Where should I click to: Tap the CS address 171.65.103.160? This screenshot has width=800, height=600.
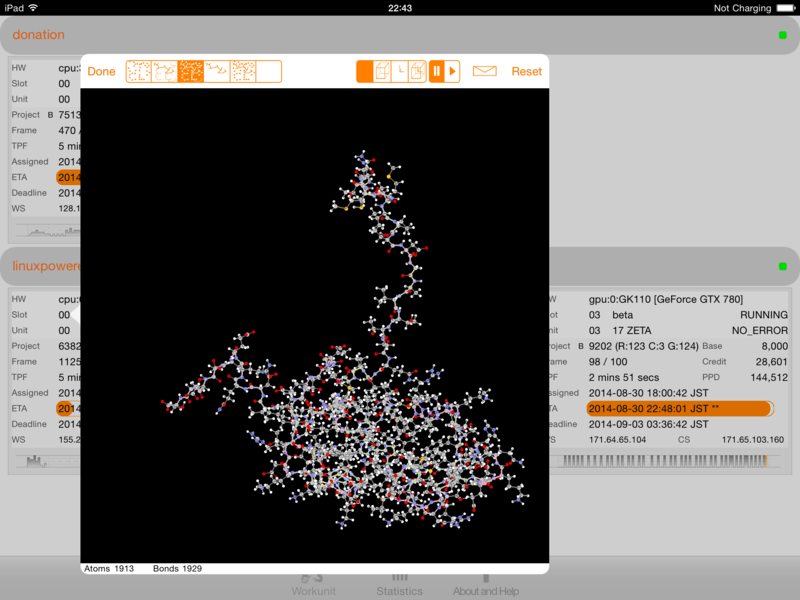click(x=753, y=440)
